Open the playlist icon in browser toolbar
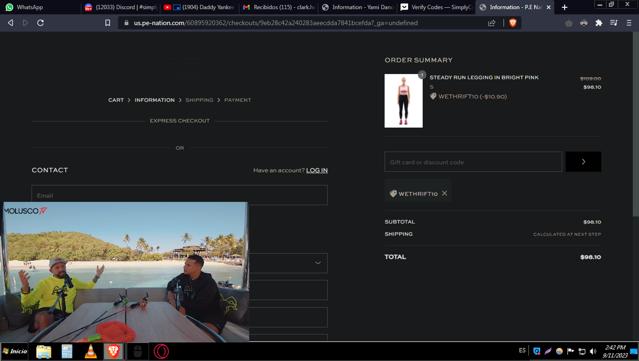Screen dimensions: 639x361 tap(614, 23)
